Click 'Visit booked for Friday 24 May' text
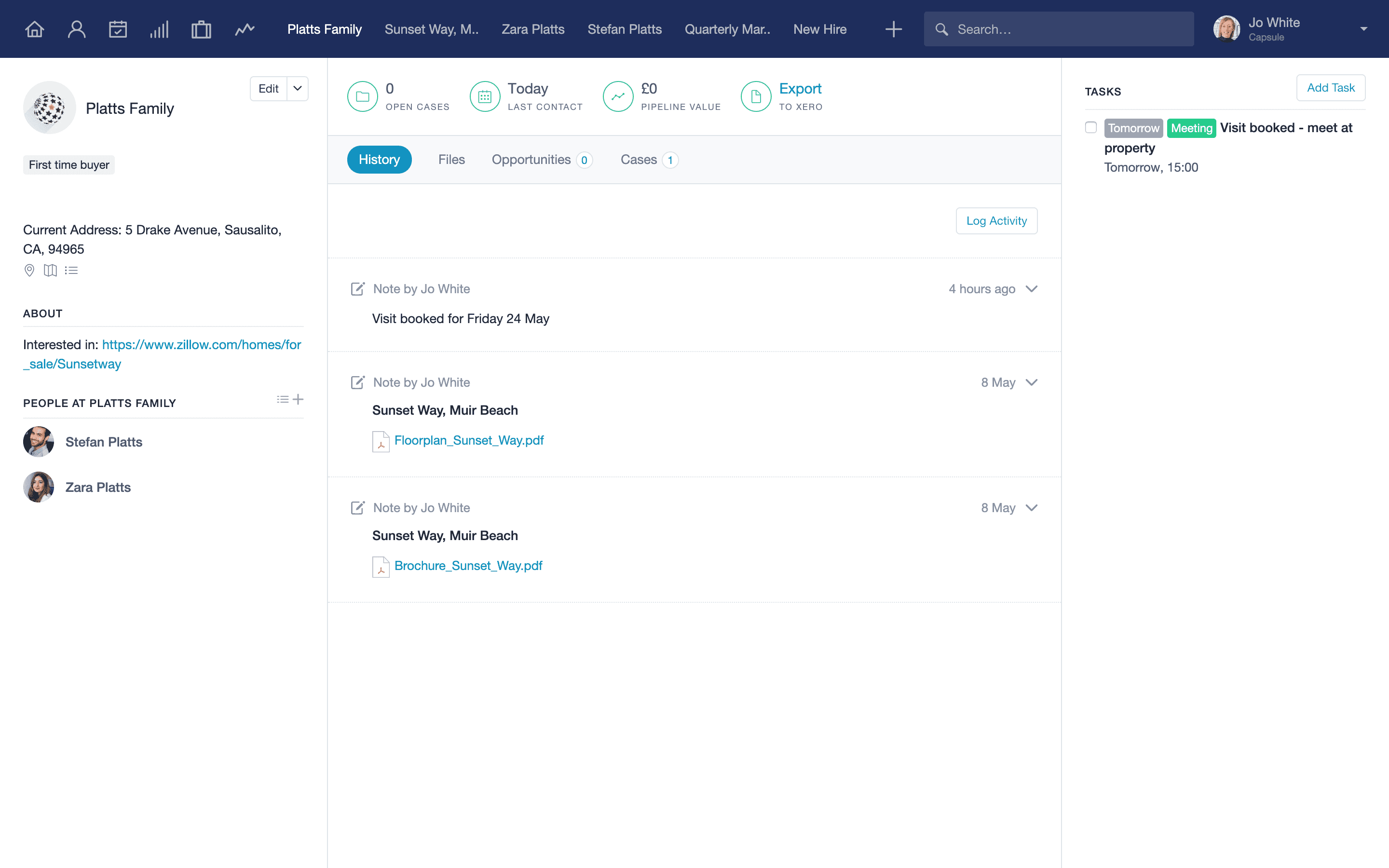The height and width of the screenshot is (868, 1389). click(460, 319)
